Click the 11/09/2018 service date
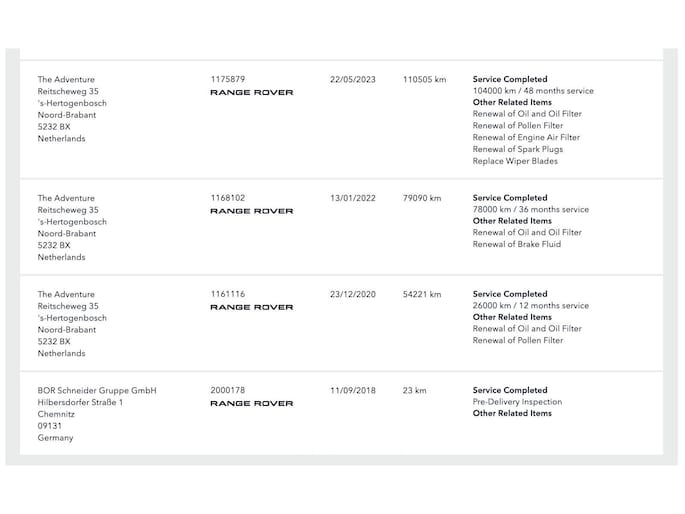Image resolution: width=685 pixels, height=514 pixels. [x=353, y=390]
